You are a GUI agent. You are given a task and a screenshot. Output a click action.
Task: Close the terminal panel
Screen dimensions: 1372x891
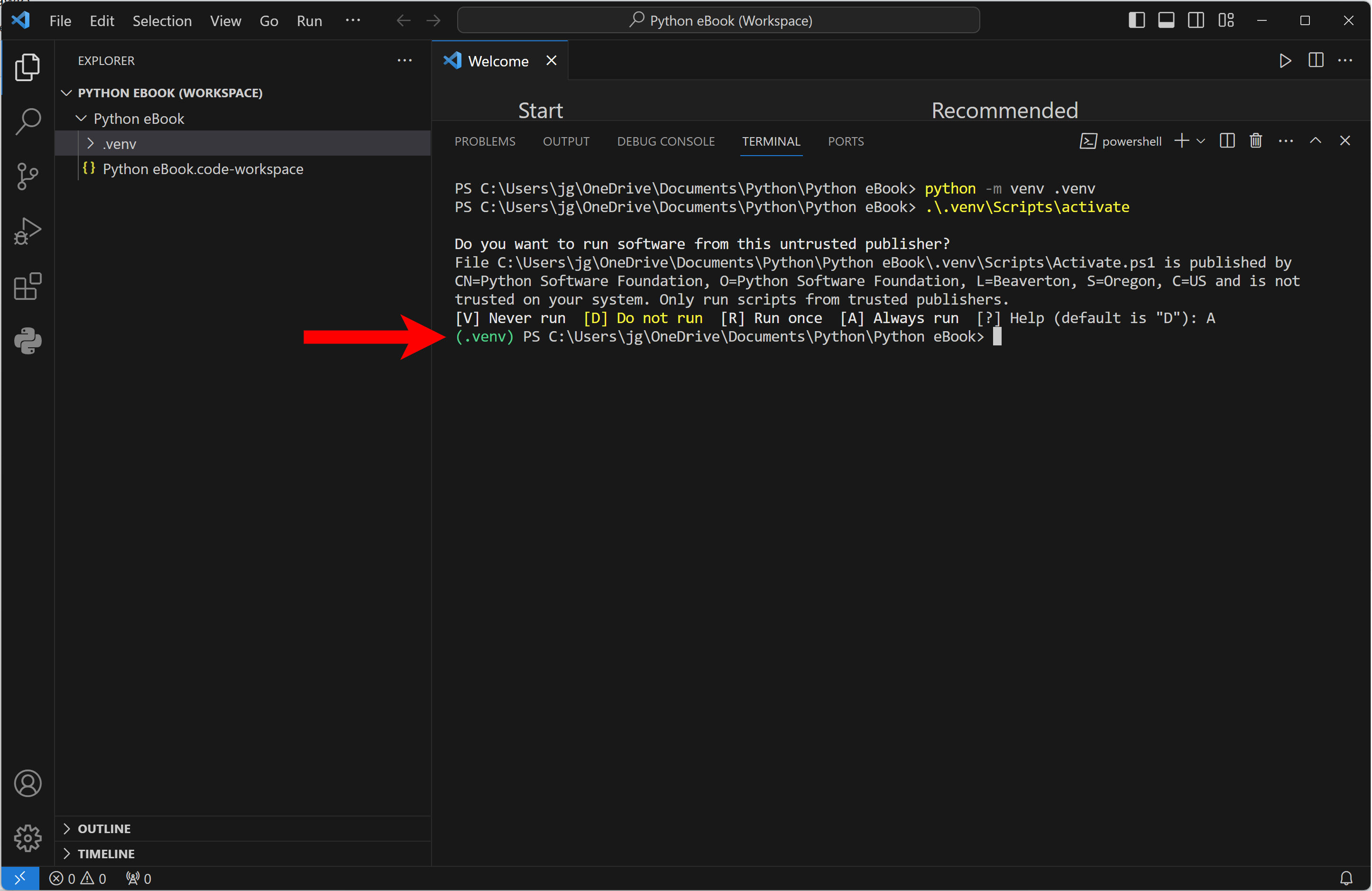pos(1345,141)
